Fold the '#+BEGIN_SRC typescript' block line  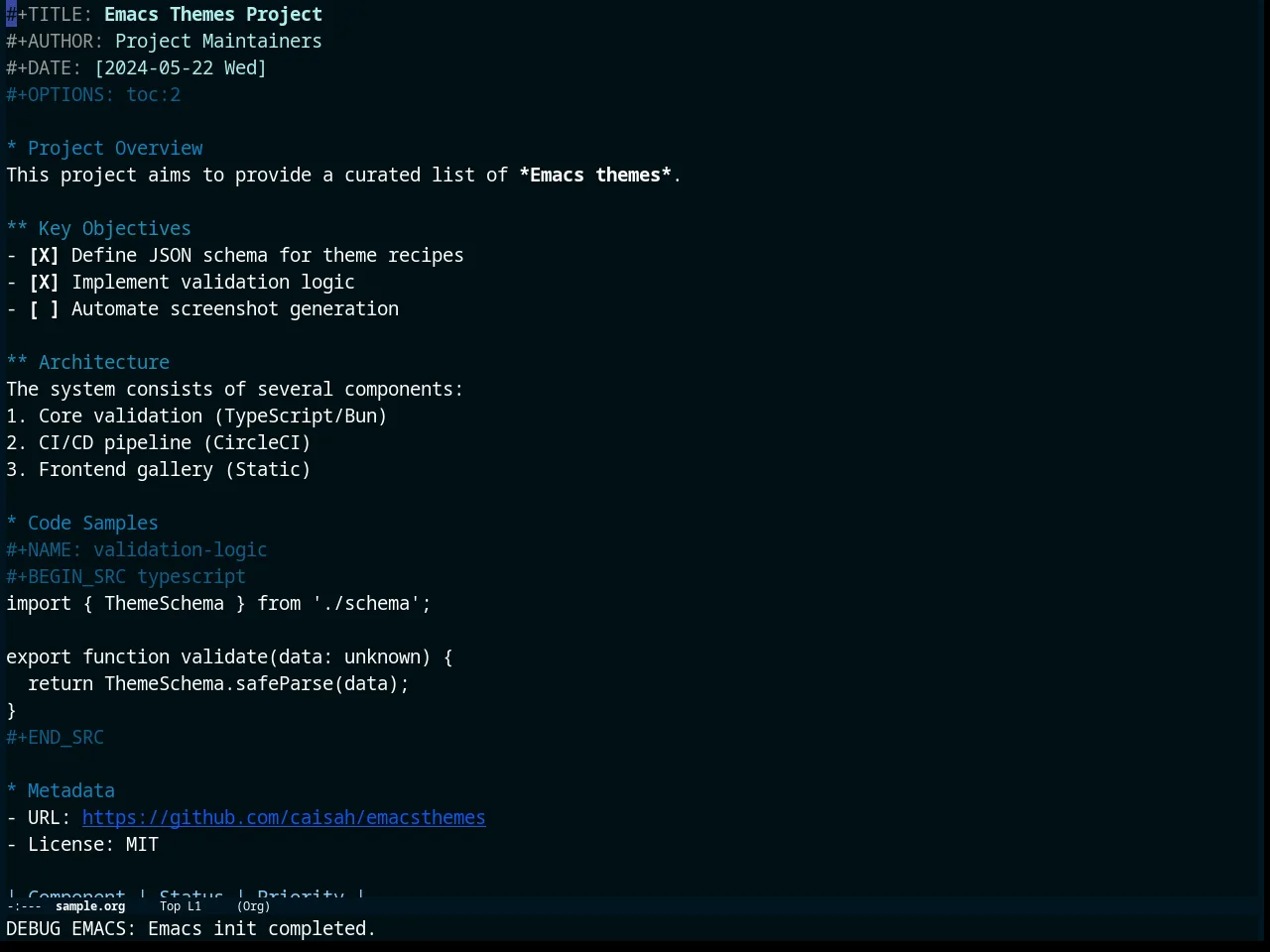[x=126, y=576]
